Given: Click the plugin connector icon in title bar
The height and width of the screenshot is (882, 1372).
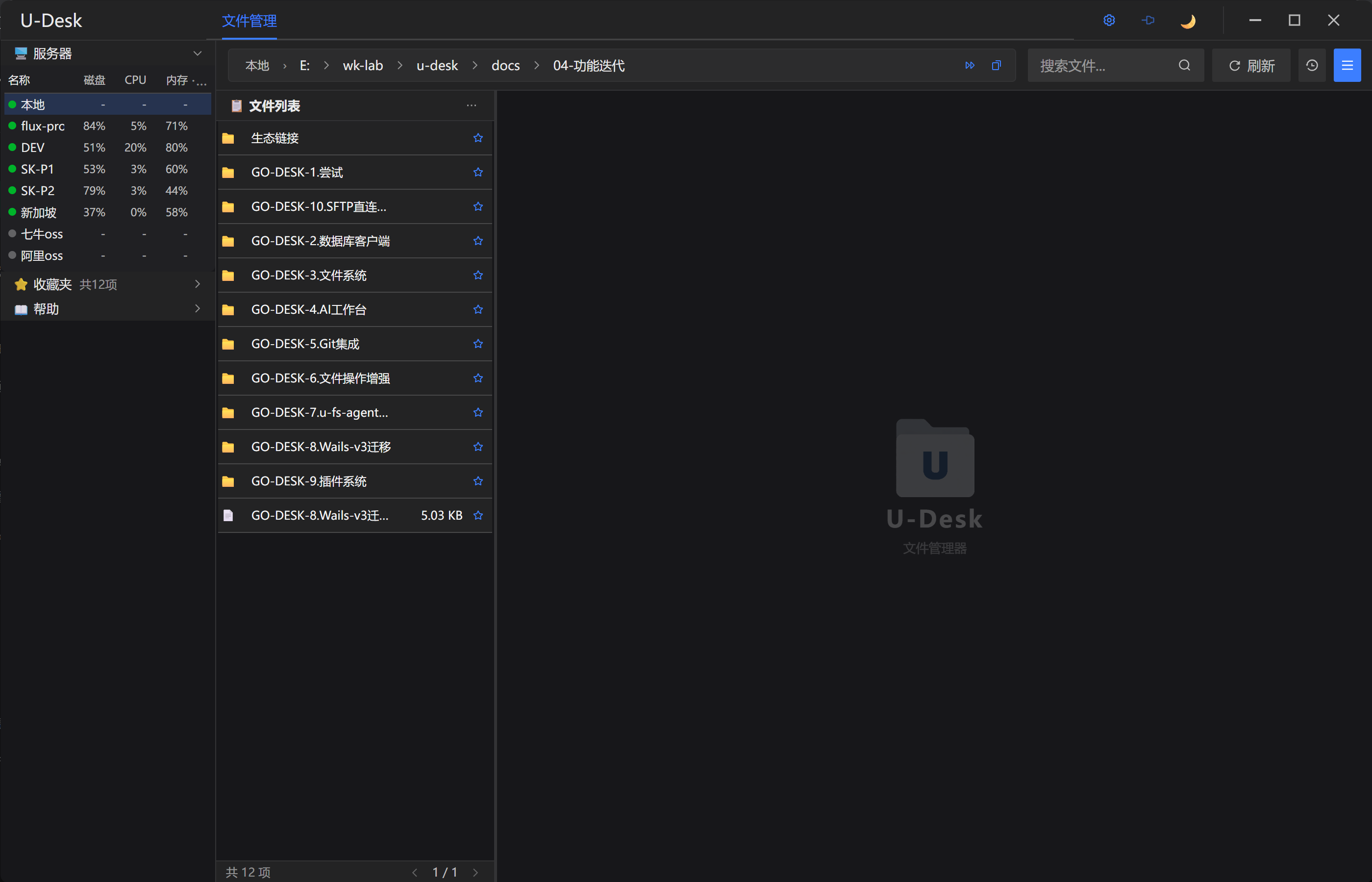Looking at the screenshot, I should pos(1148,21).
